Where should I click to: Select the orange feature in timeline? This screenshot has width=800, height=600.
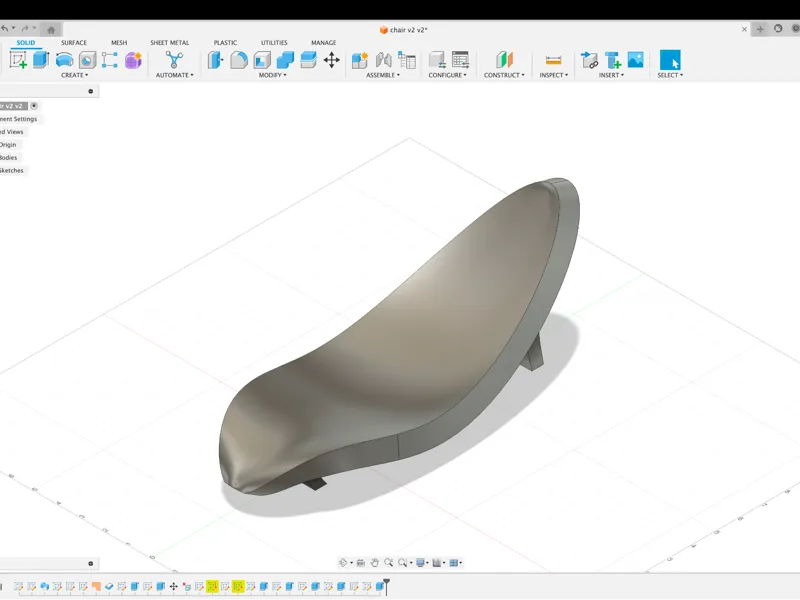(x=96, y=586)
